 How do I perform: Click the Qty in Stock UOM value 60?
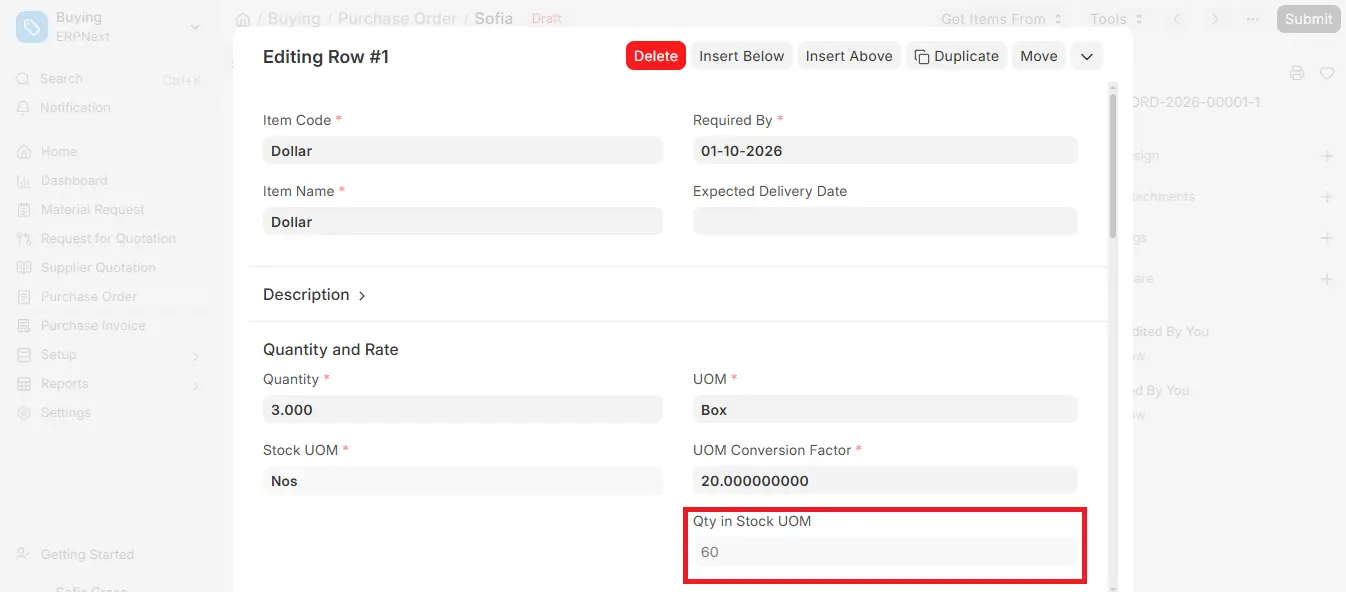885,552
